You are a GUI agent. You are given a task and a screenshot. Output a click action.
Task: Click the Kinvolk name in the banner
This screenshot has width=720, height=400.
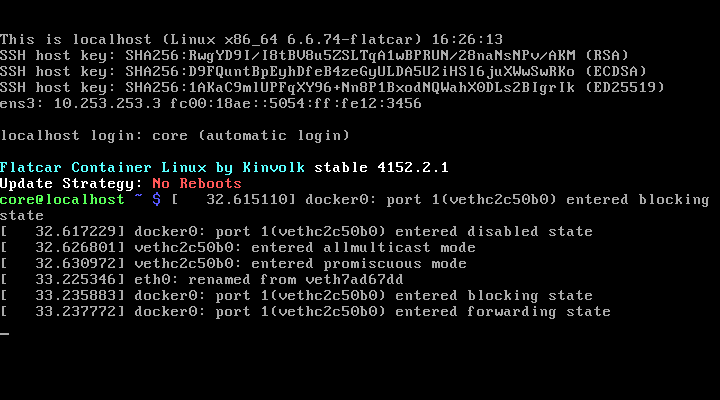[x=273, y=167]
